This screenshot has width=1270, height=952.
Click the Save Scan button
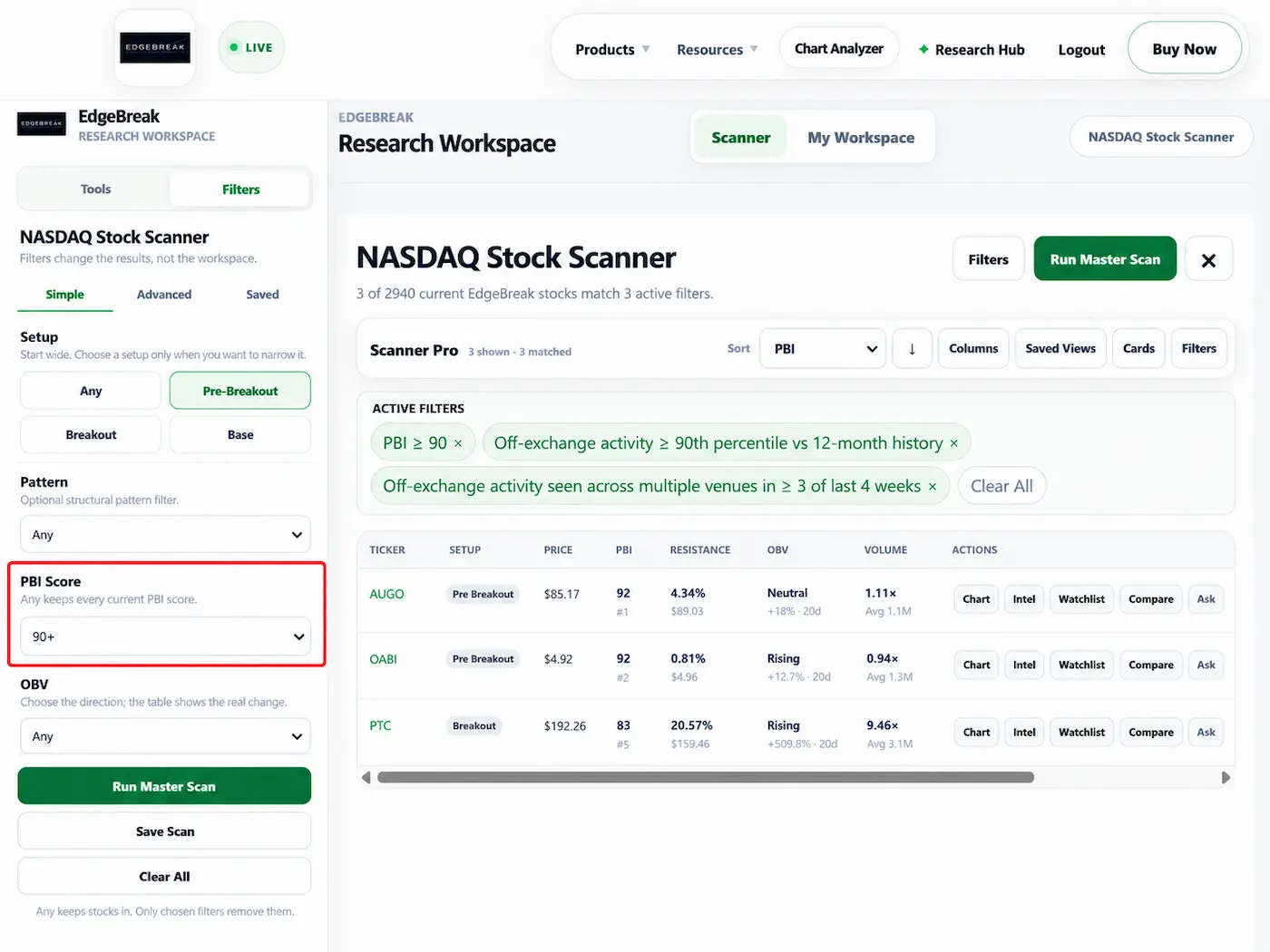pos(165,831)
